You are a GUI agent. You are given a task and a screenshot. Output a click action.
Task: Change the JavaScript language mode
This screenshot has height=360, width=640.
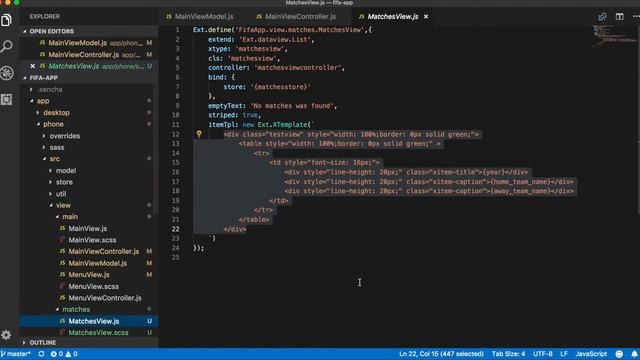pos(591,354)
